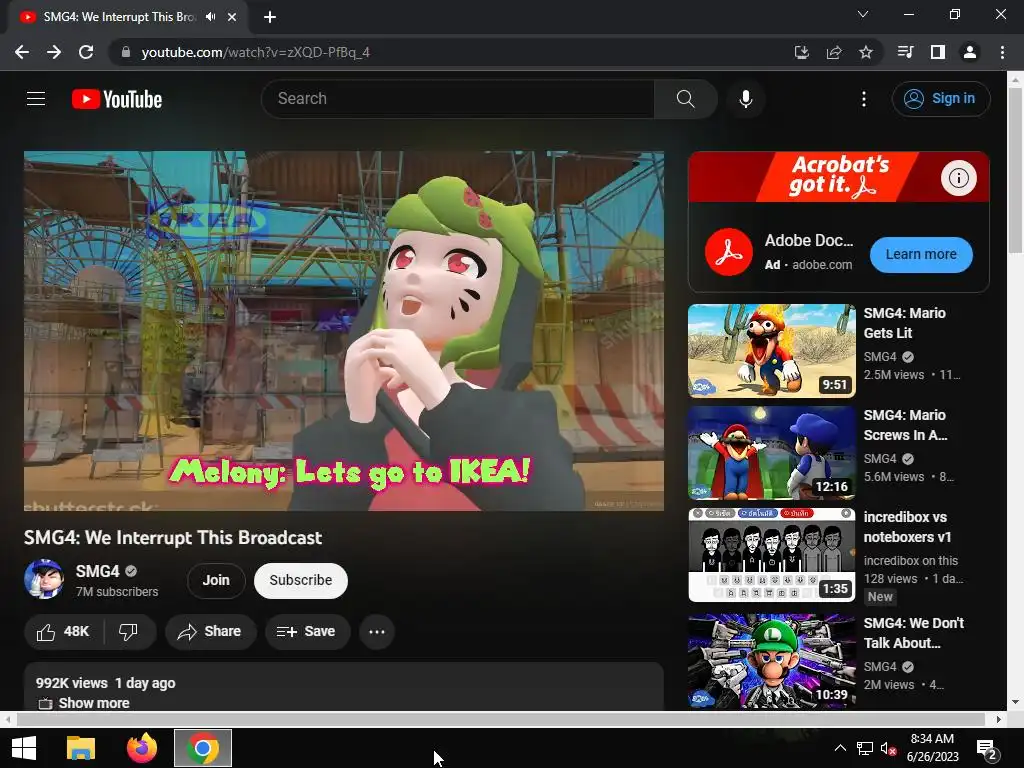Image resolution: width=1024 pixels, height=768 pixels.
Task: Open adobe.com ad link
Action: click(x=822, y=264)
